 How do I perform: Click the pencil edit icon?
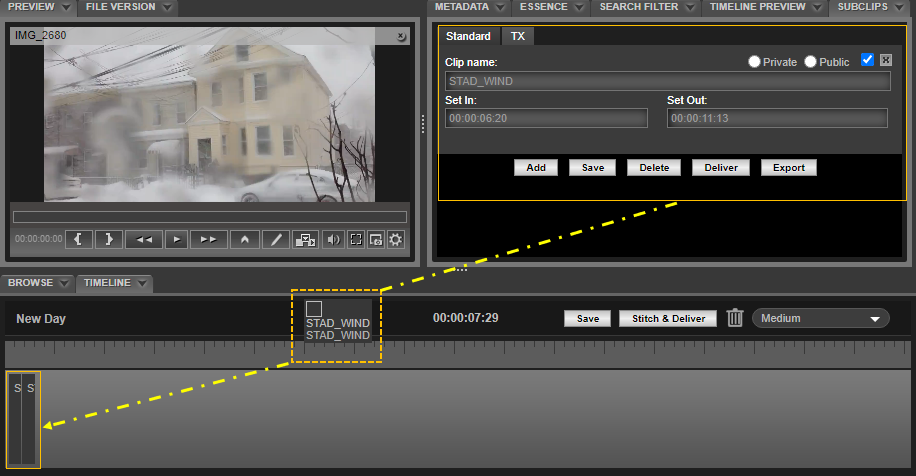click(x=276, y=239)
